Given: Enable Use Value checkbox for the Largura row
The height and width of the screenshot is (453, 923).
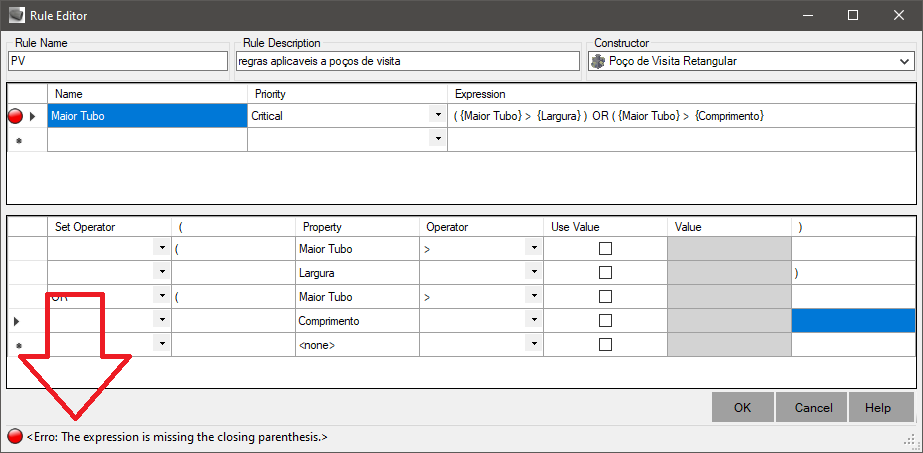Looking at the screenshot, I should click(605, 273).
